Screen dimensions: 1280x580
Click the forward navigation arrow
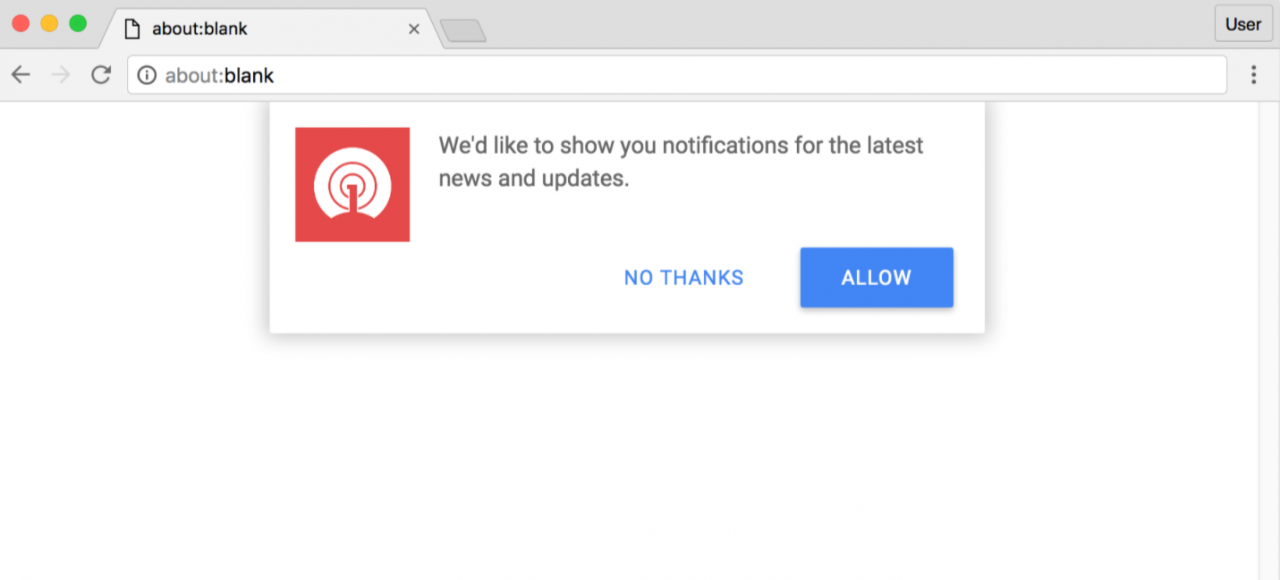pos(61,75)
